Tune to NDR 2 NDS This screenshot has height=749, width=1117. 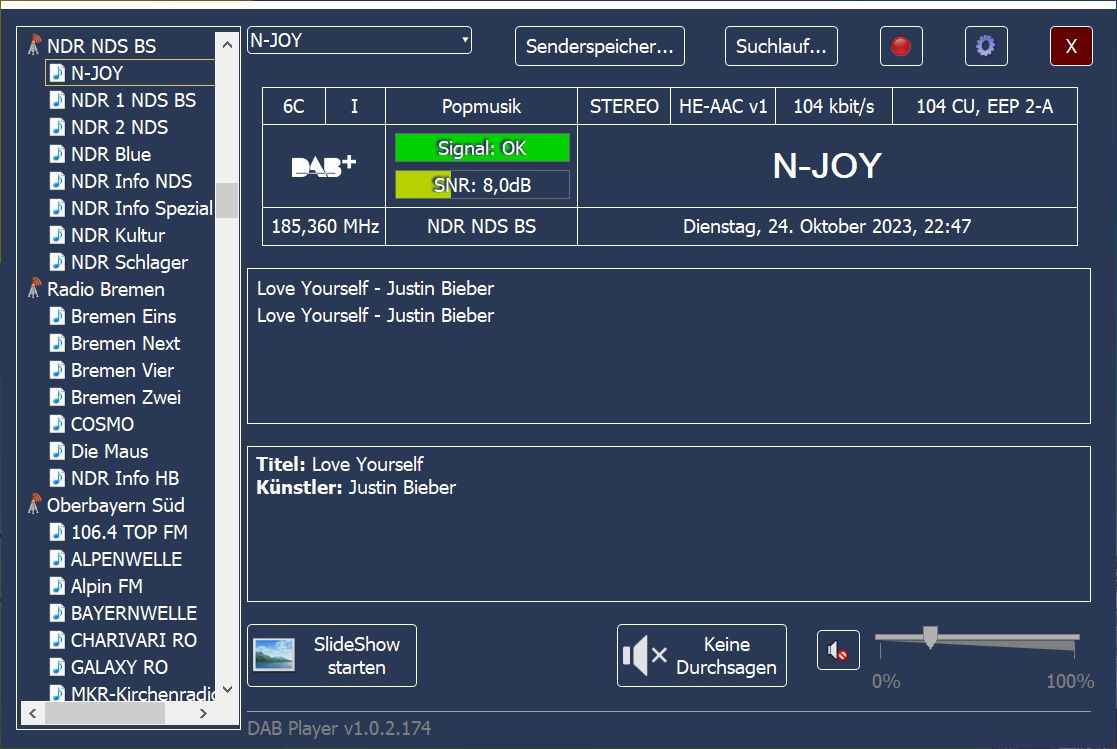(x=119, y=127)
